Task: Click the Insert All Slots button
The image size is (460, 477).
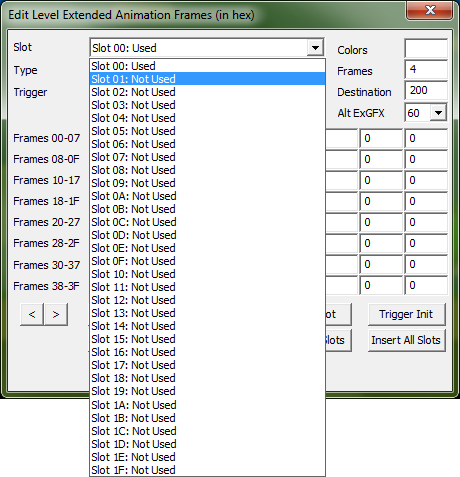Action: pos(406,340)
